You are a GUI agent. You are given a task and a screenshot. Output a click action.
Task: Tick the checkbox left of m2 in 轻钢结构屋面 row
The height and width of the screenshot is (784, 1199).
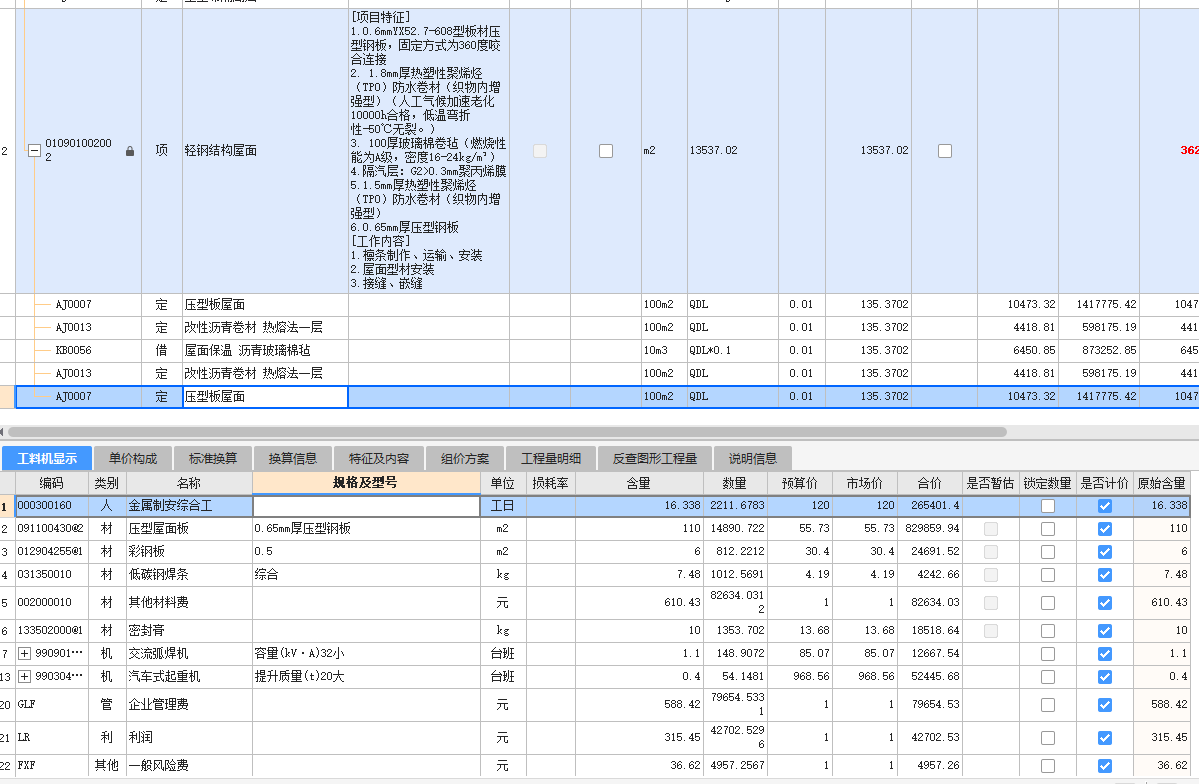(x=606, y=151)
